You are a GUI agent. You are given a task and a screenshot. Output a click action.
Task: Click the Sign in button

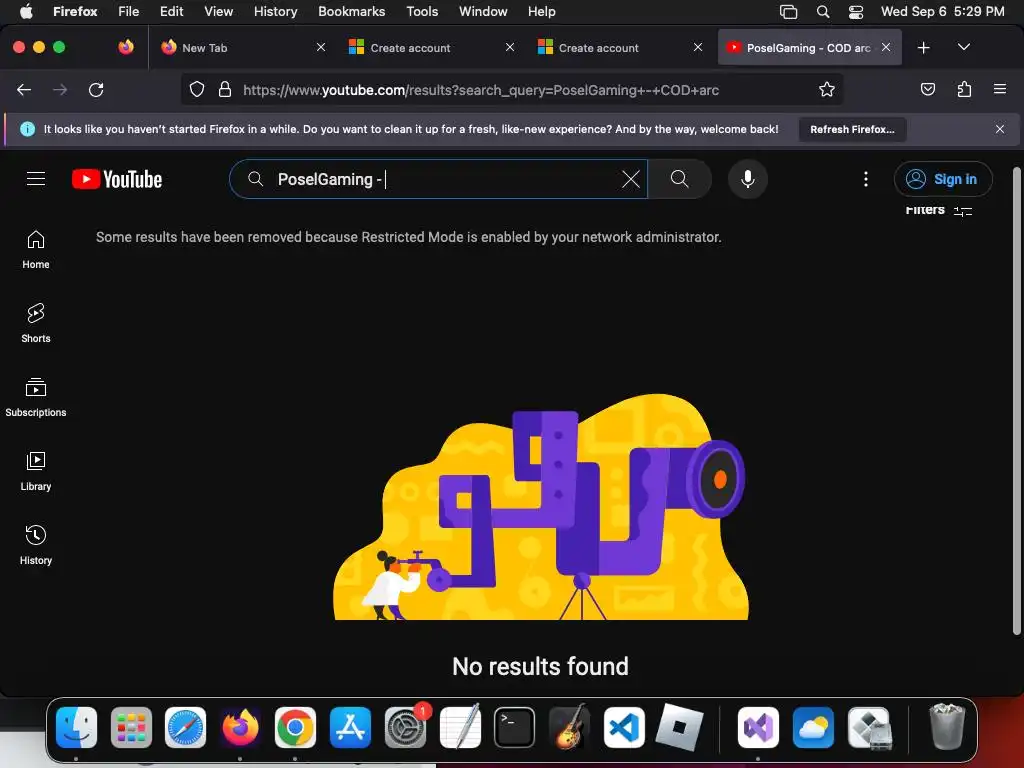(x=942, y=179)
